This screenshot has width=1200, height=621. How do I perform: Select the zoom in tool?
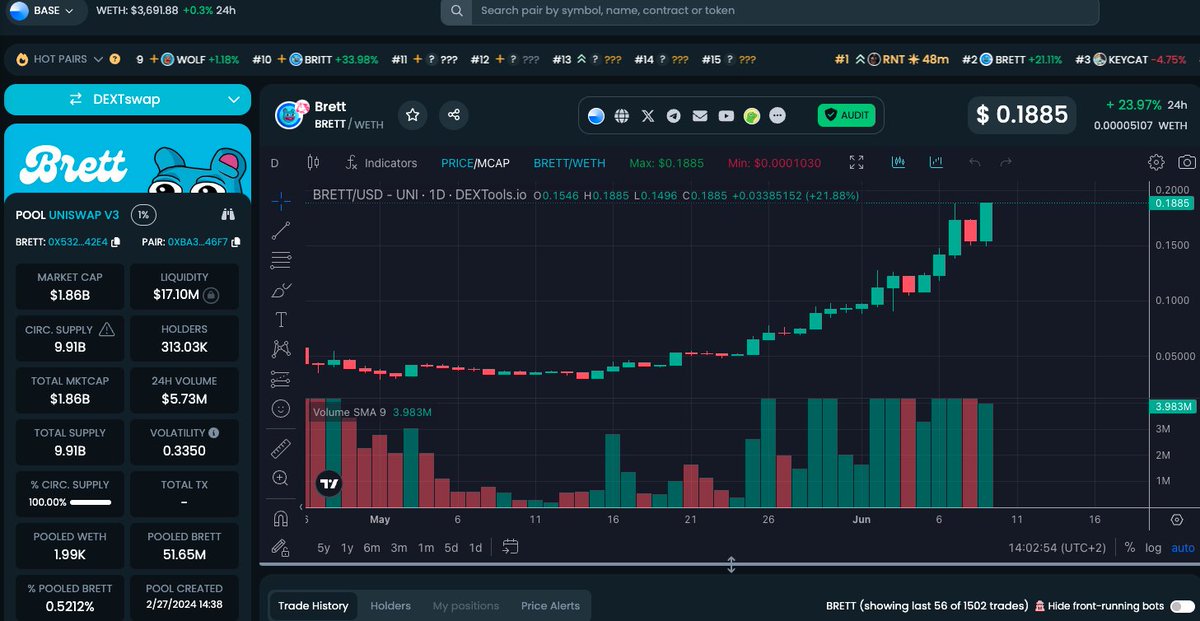coord(281,478)
